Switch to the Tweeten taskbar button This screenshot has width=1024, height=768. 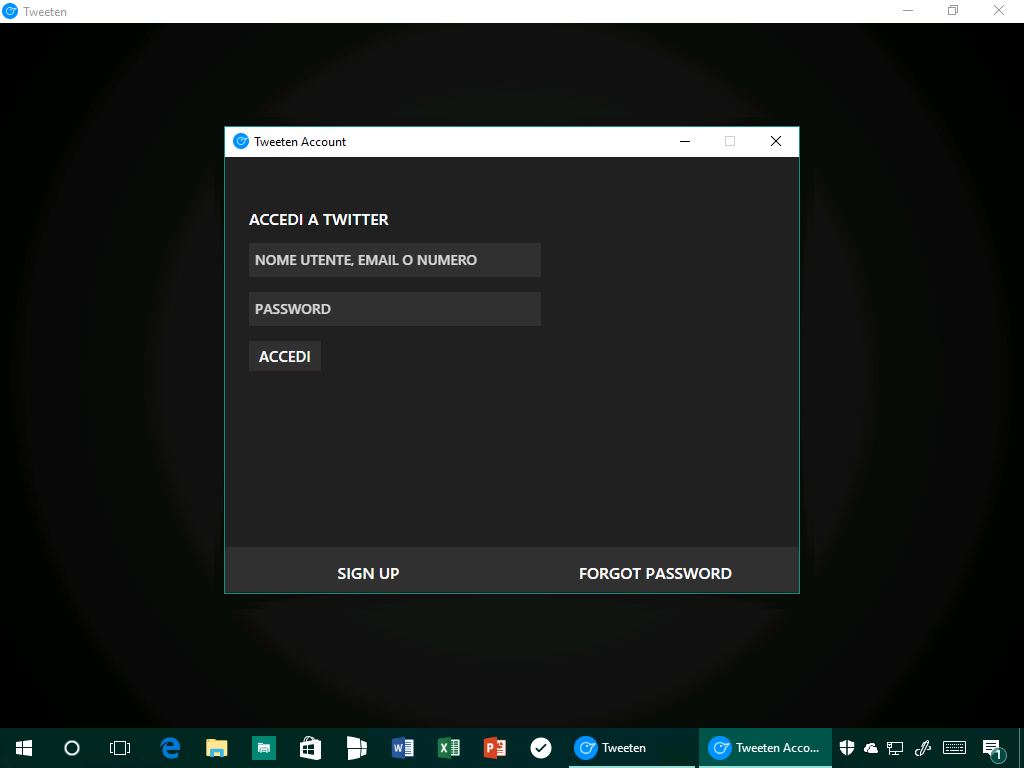tap(632, 748)
